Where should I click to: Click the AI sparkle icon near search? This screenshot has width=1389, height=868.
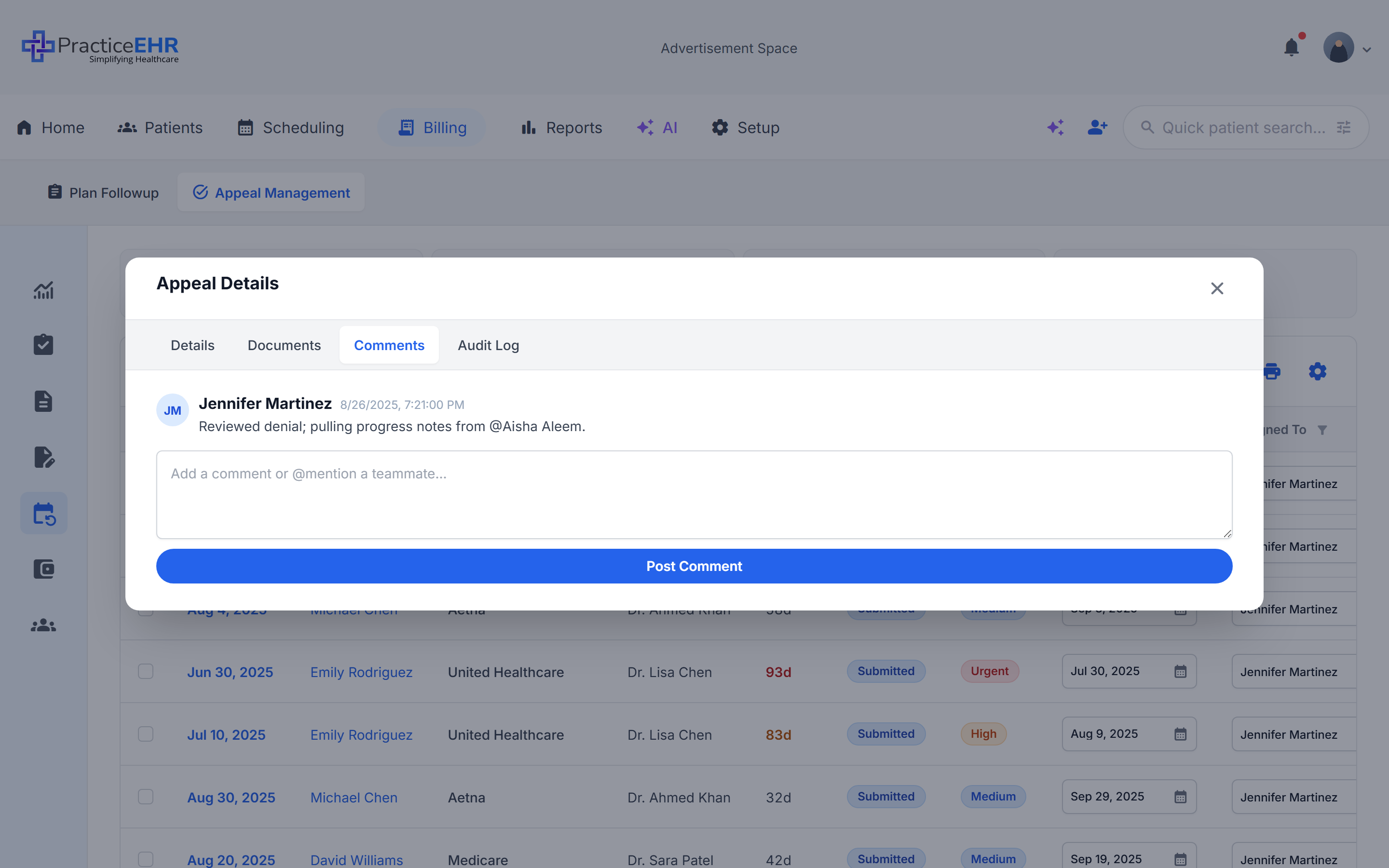click(x=1055, y=127)
